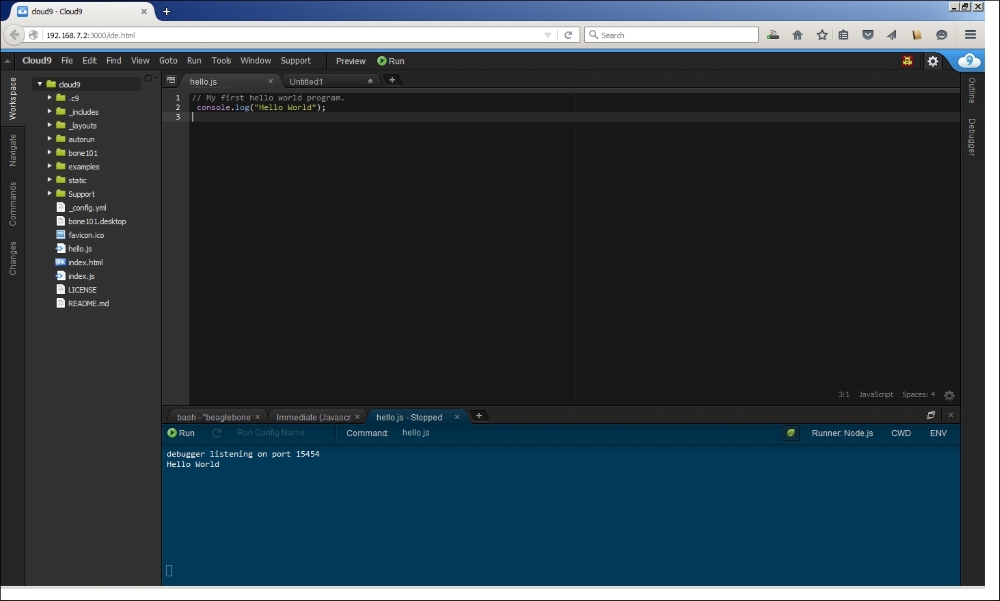
Task: Click the Runner: Node.js button
Action: click(842, 433)
